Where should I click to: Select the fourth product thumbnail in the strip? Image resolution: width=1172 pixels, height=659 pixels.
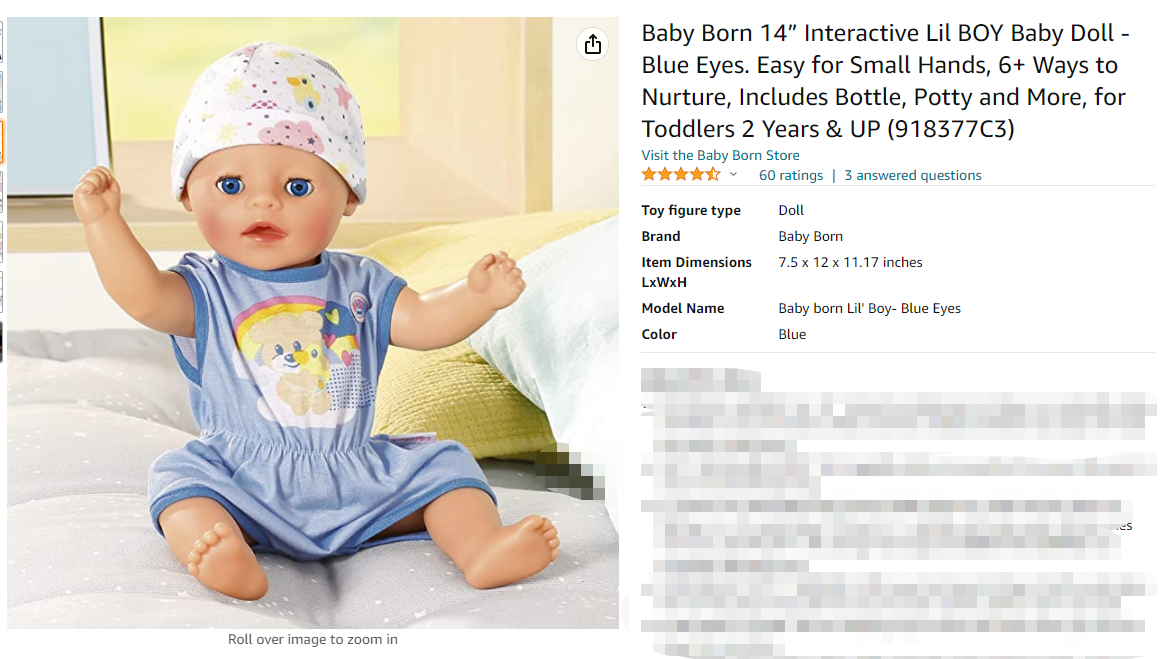(1, 192)
